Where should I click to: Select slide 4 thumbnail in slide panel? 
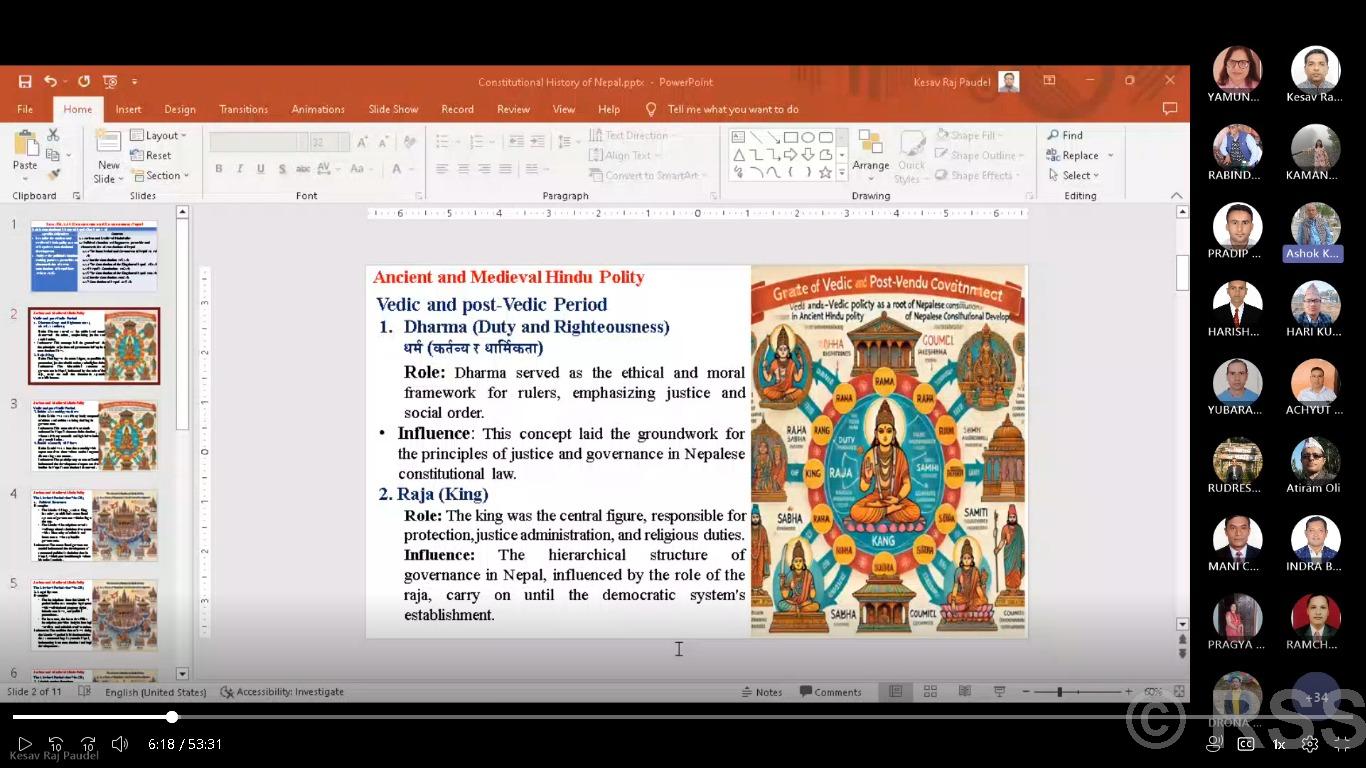[x=94, y=525]
